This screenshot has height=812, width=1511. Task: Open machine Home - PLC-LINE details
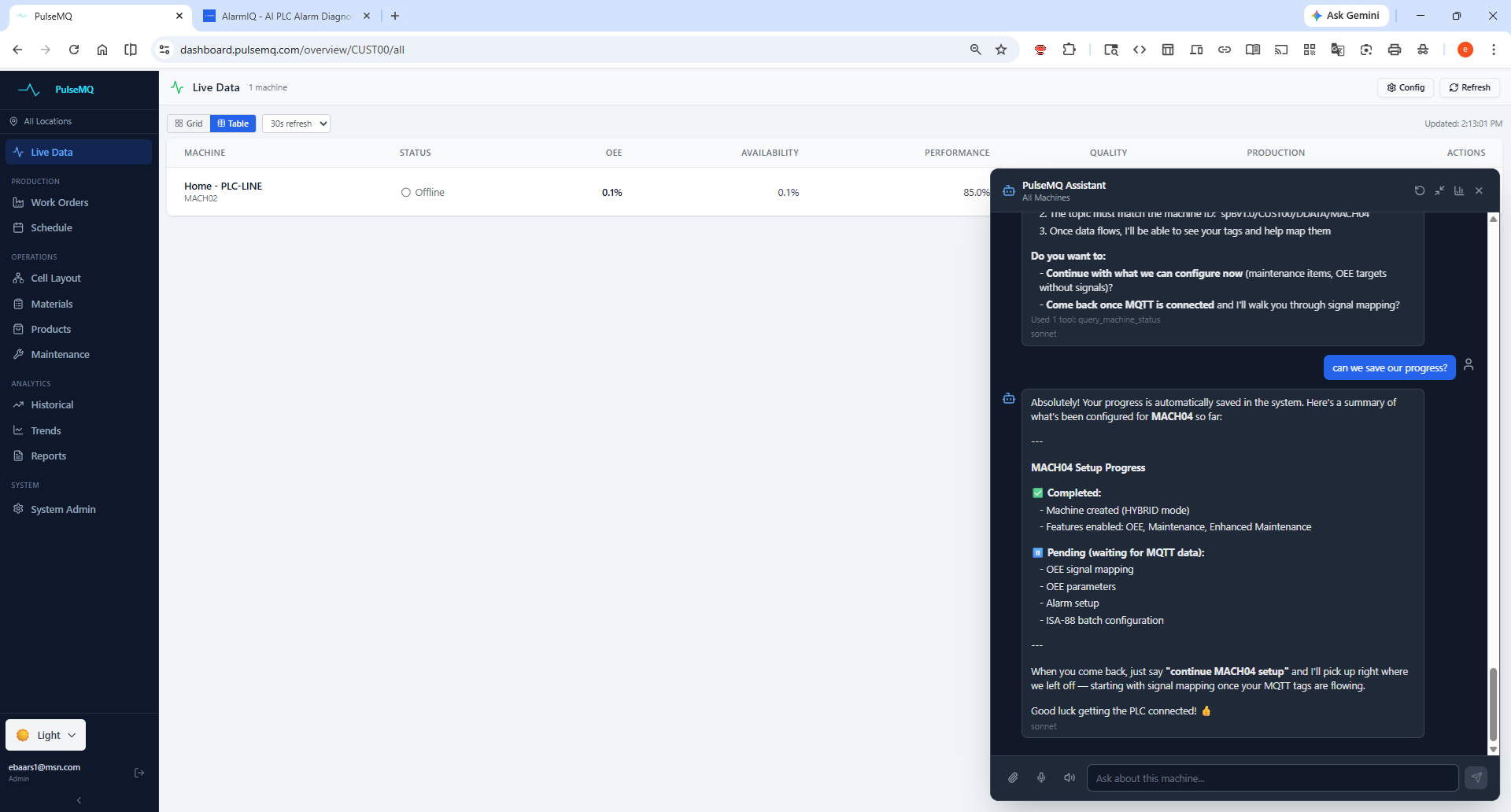click(223, 186)
